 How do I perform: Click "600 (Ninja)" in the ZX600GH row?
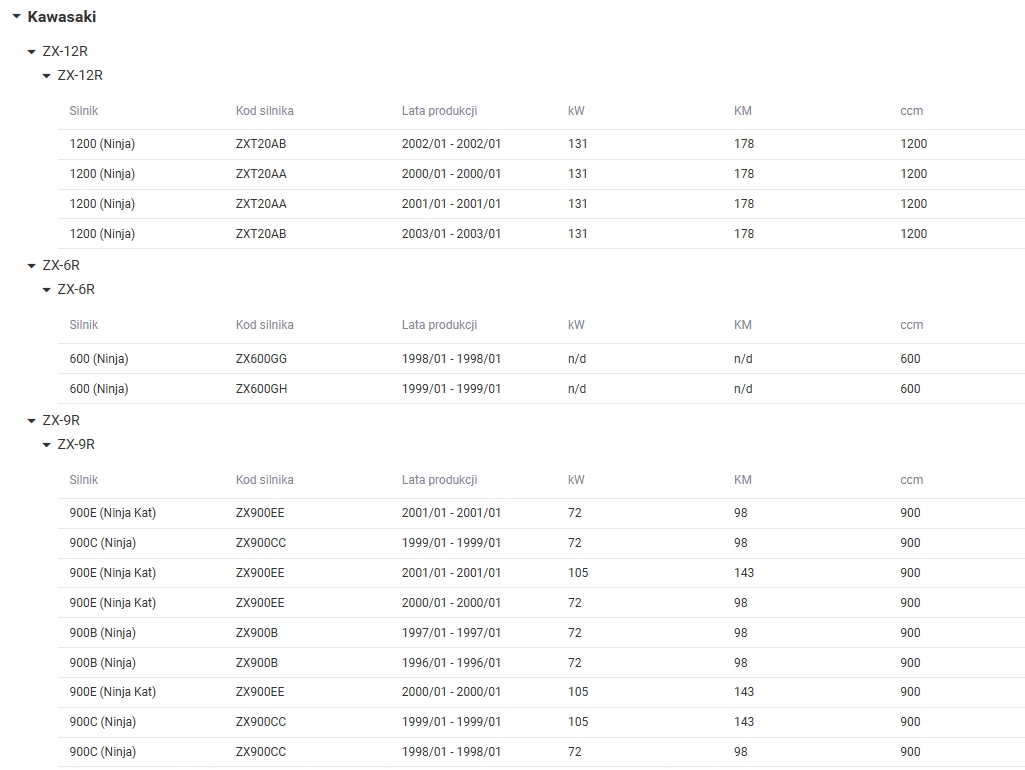click(99, 389)
